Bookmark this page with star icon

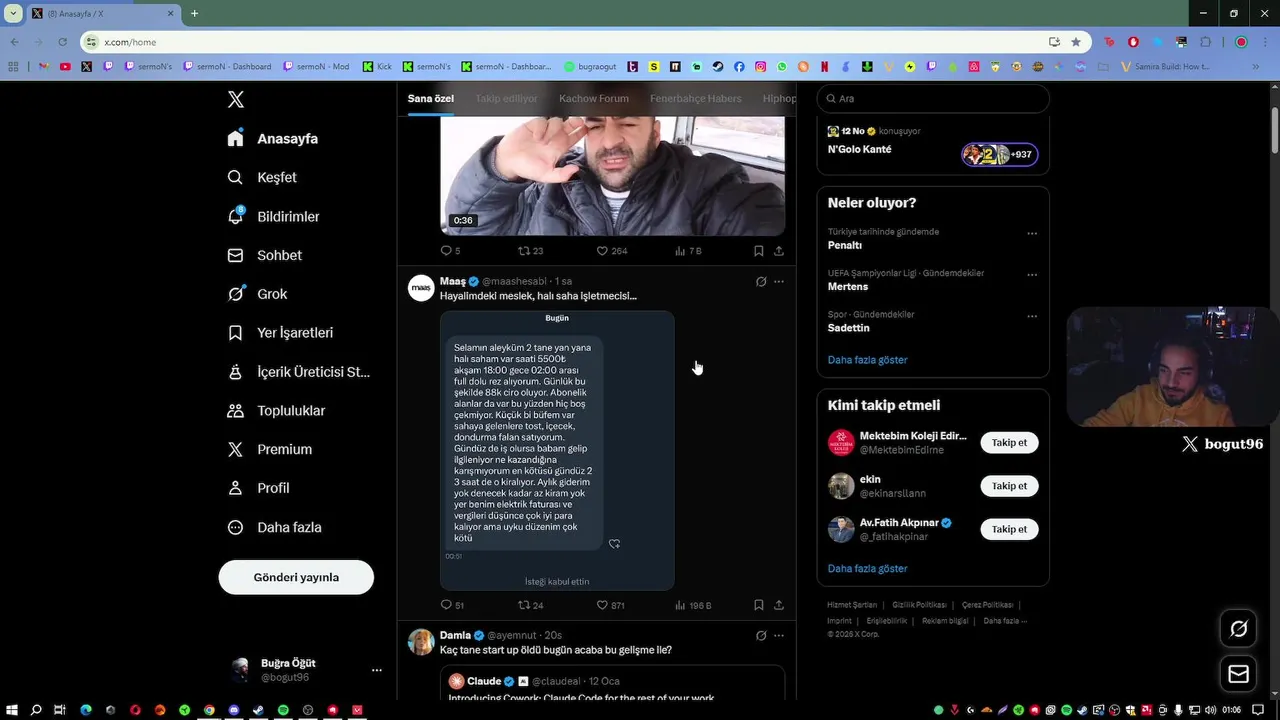(1076, 42)
